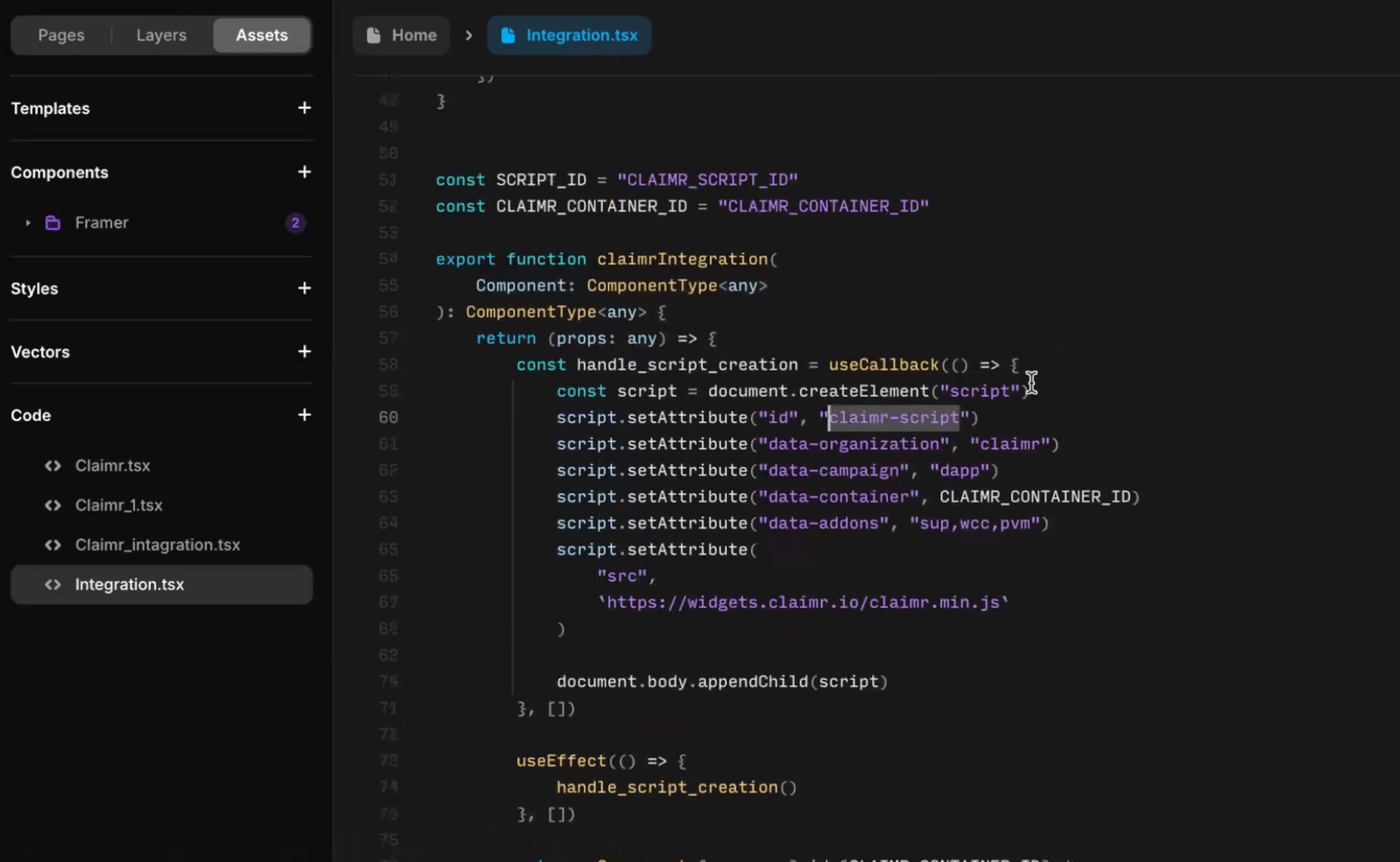This screenshot has width=1400, height=862.
Task: Switch to the Layers tab
Action: tap(161, 35)
